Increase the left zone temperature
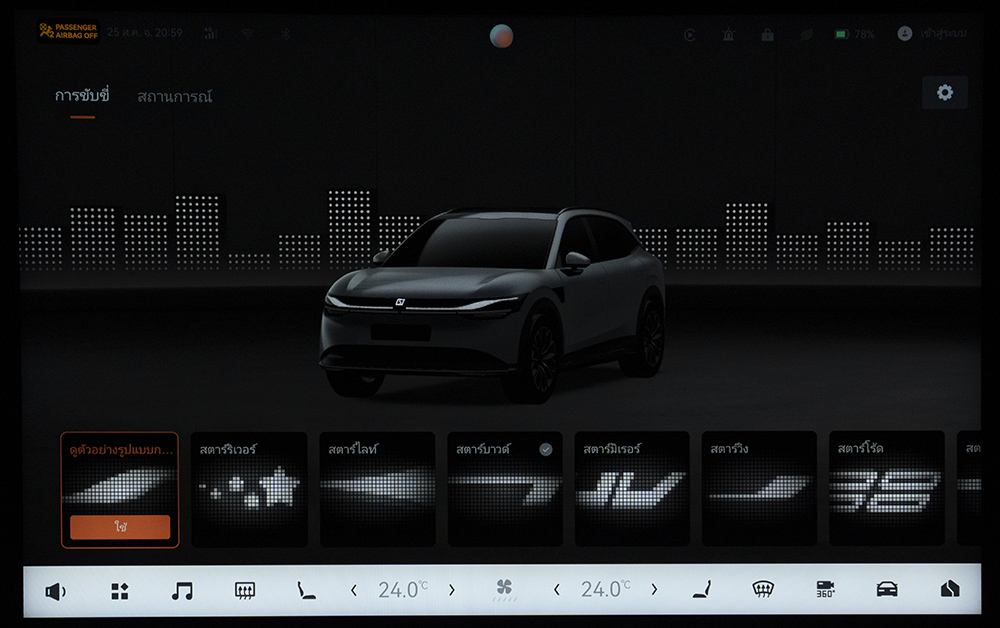Image resolution: width=1000 pixels, height=628 pixels. [x=451, y=590]
